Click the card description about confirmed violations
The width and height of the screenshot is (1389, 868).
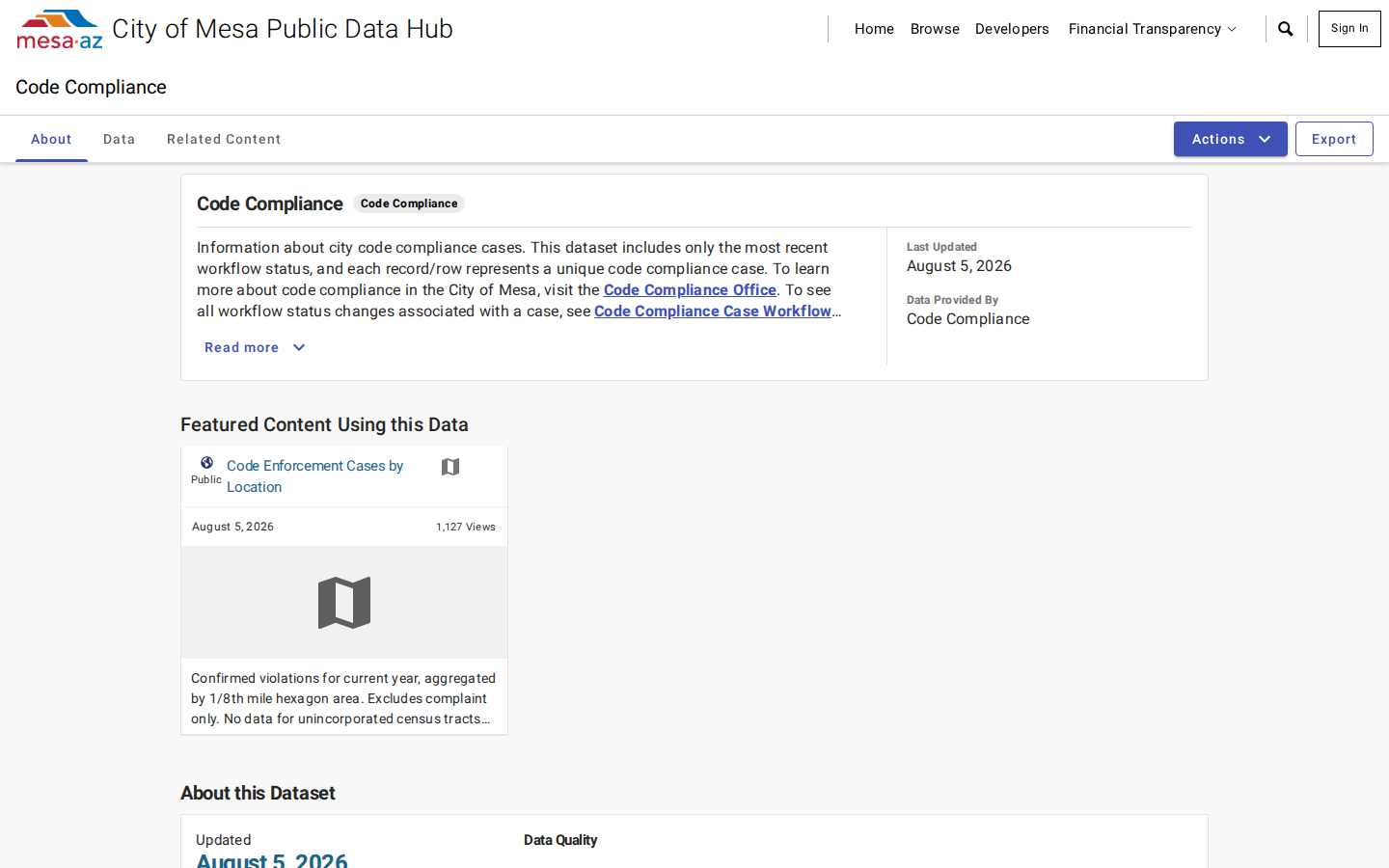[x=343, y=698]
